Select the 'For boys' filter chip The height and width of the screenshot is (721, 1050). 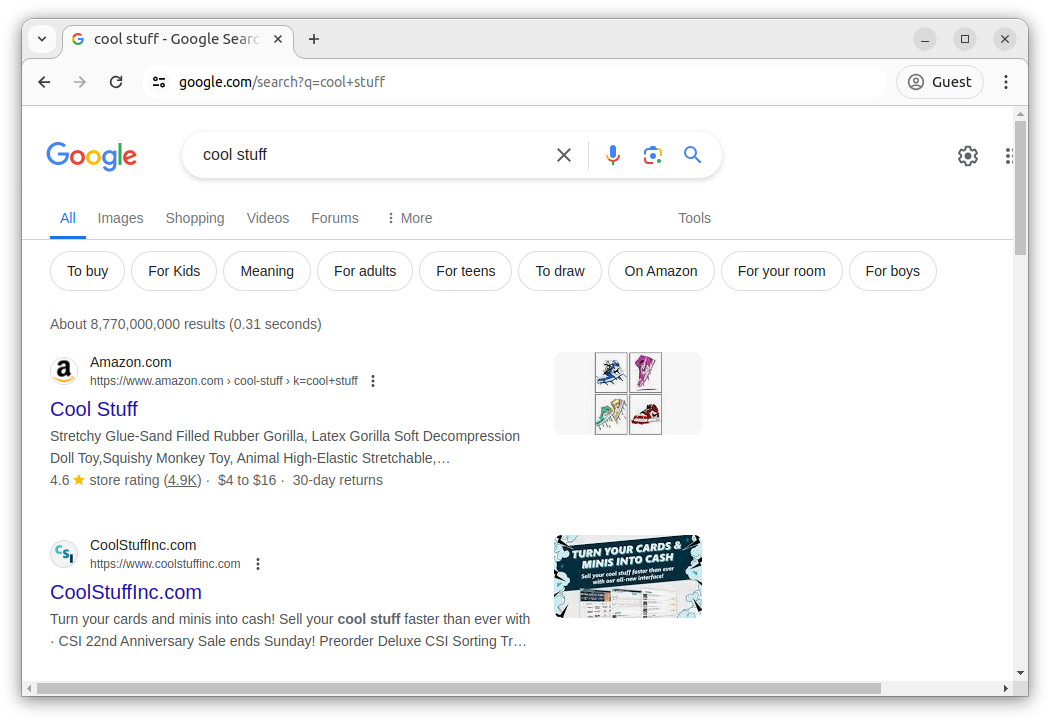coord(893,271)
